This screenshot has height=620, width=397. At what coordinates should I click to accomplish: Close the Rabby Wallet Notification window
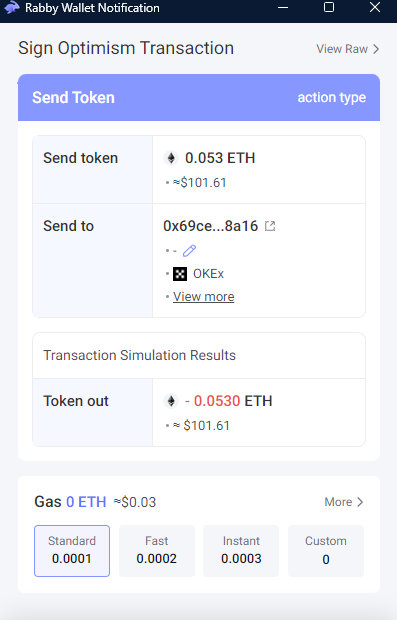(375, 8)
